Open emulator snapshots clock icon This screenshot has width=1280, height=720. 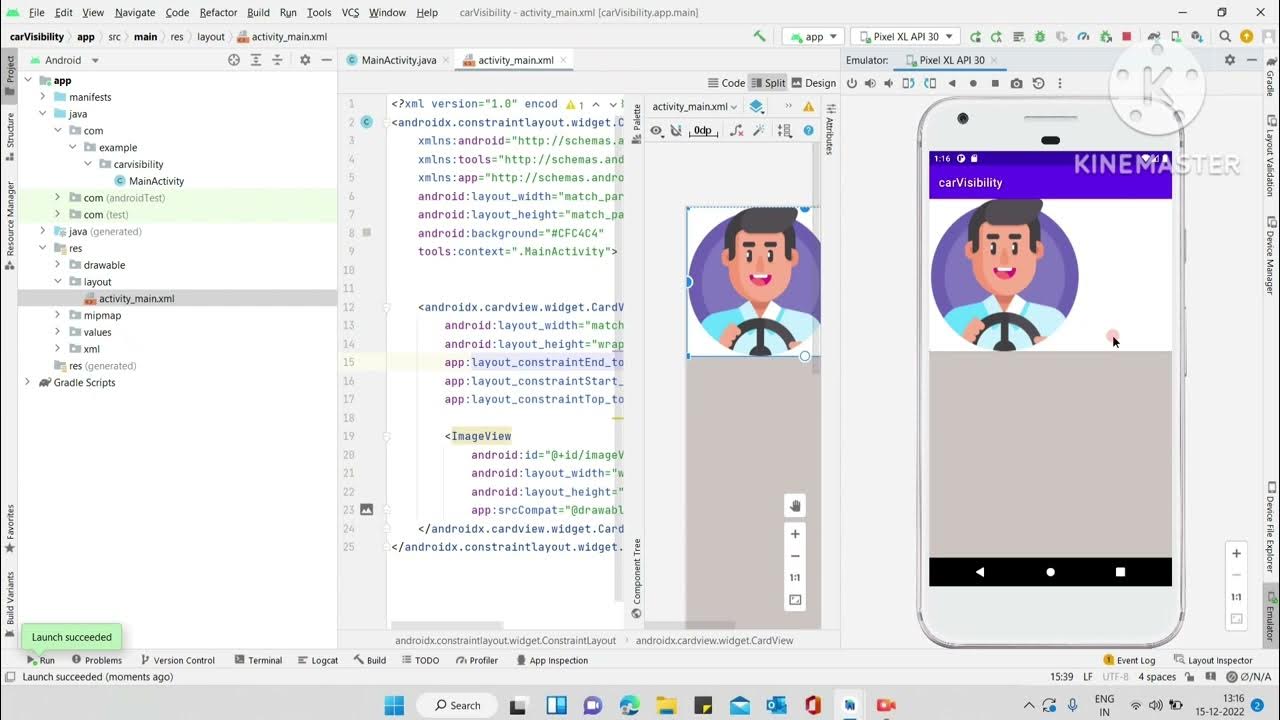click(1038, 84)
